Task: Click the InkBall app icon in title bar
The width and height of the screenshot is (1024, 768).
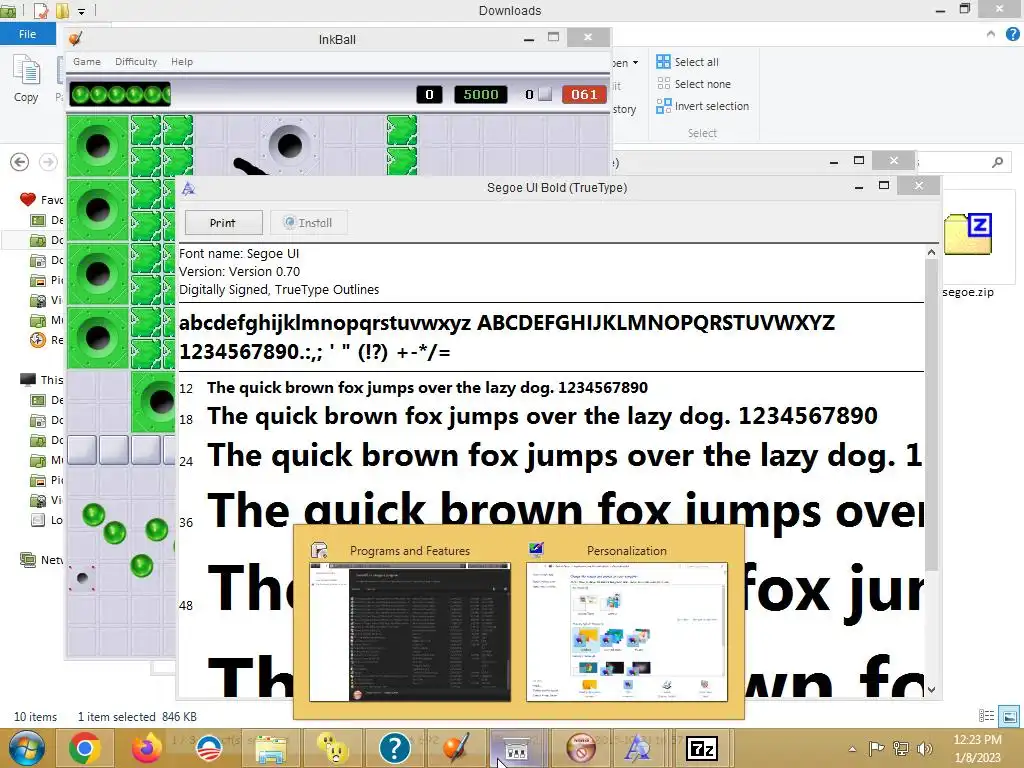Action: [76, 39]
